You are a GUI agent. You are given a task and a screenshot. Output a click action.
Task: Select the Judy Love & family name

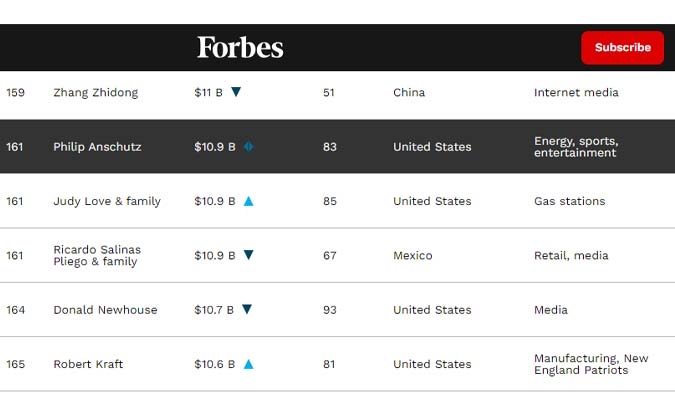tap(107, 201)
